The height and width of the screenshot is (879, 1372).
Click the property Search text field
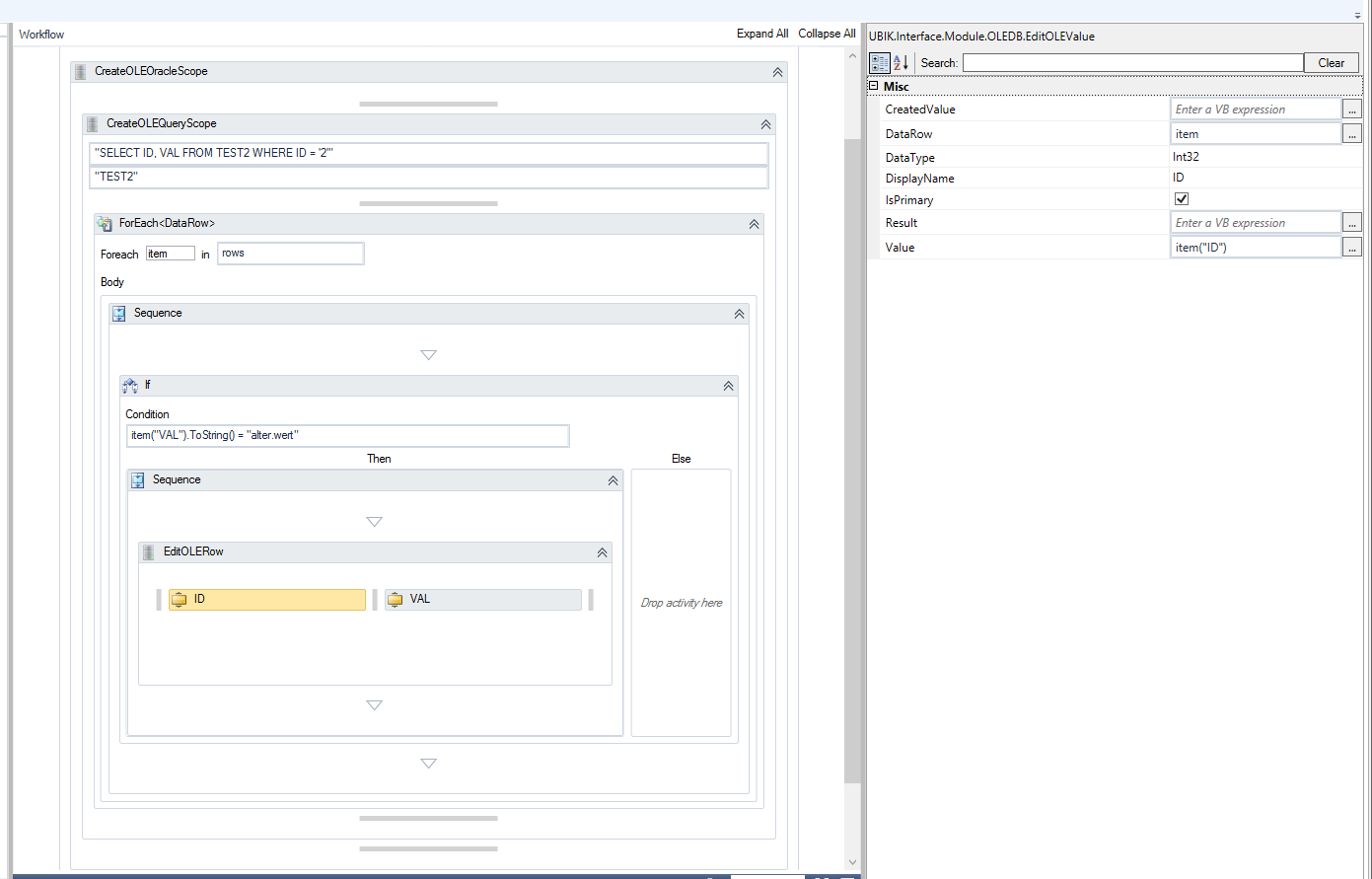pos(1132,63)
